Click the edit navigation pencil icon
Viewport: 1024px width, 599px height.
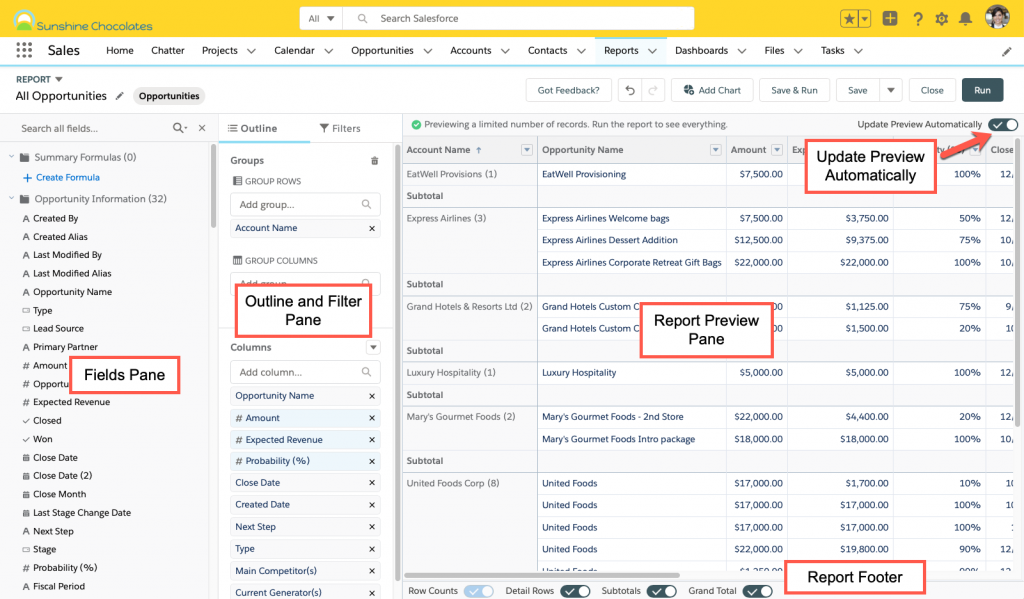1006,52
